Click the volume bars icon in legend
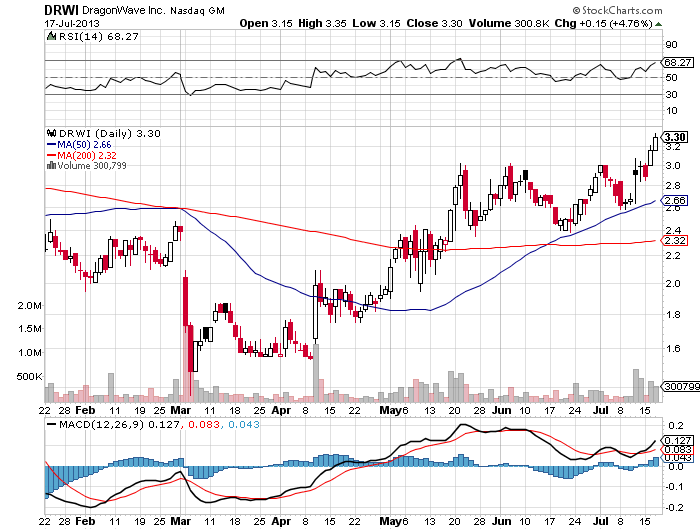 click(51, 166)
